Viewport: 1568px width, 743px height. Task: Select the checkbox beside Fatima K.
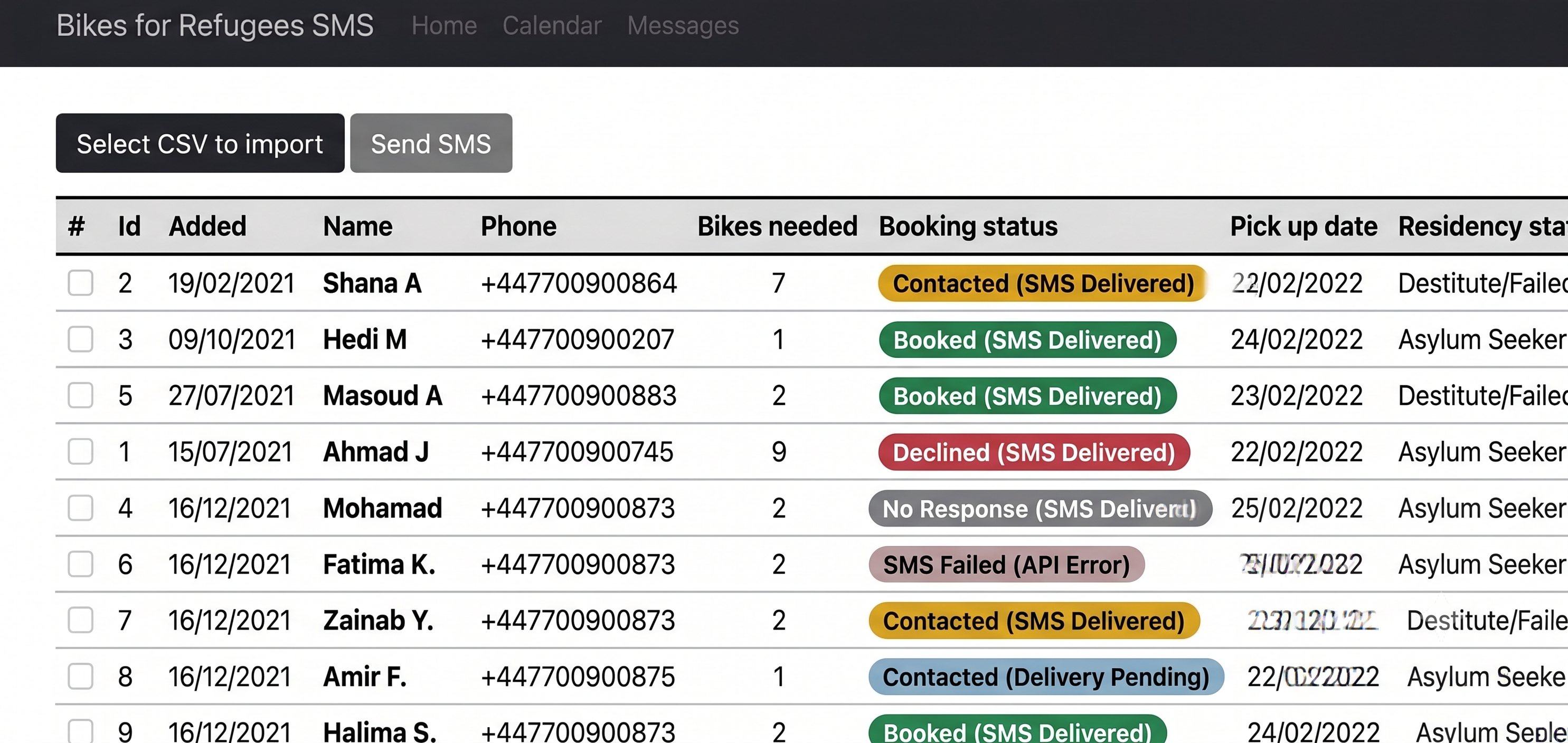click(80, 564)
